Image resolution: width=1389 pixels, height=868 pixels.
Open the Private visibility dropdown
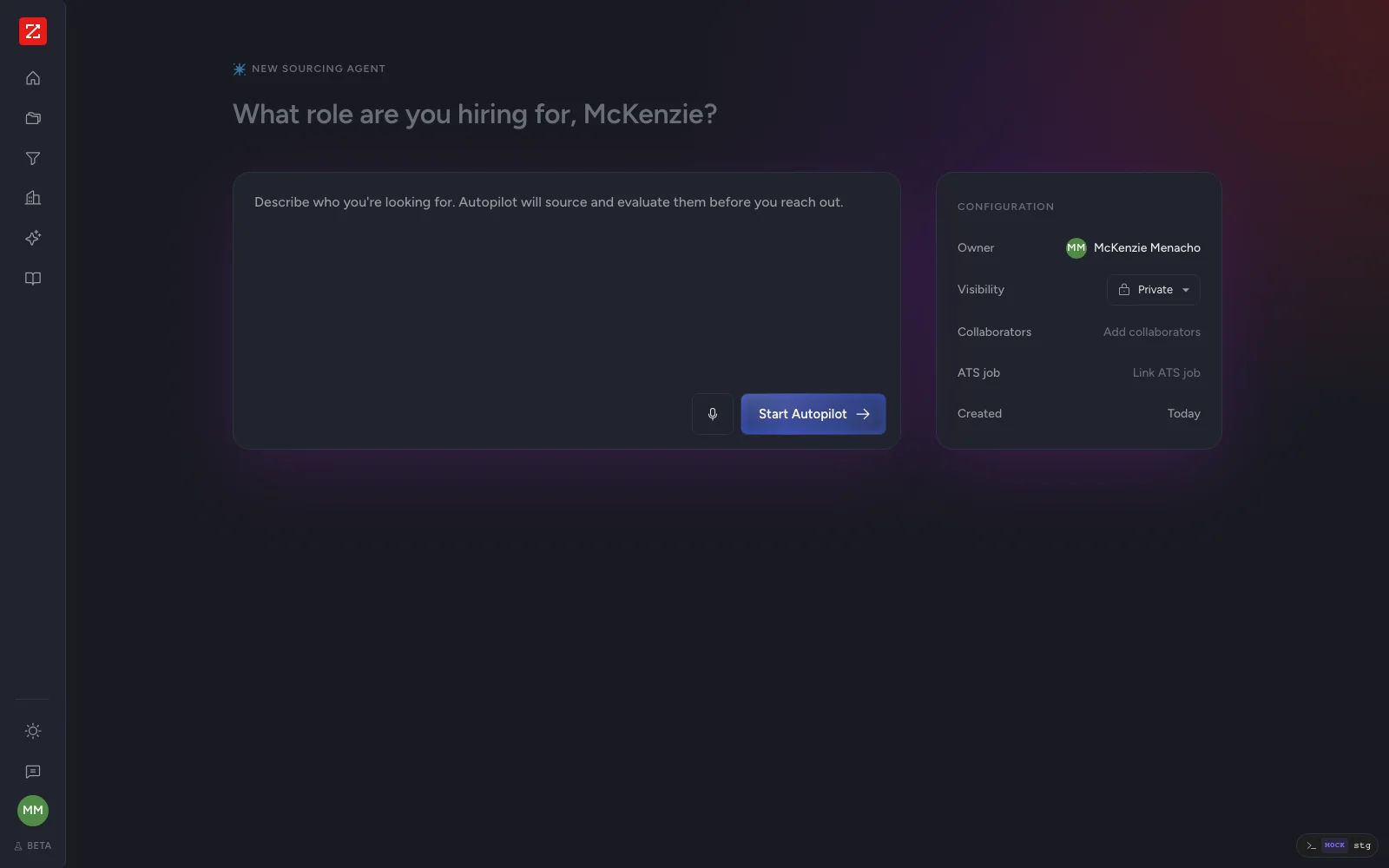[1154, 290]
